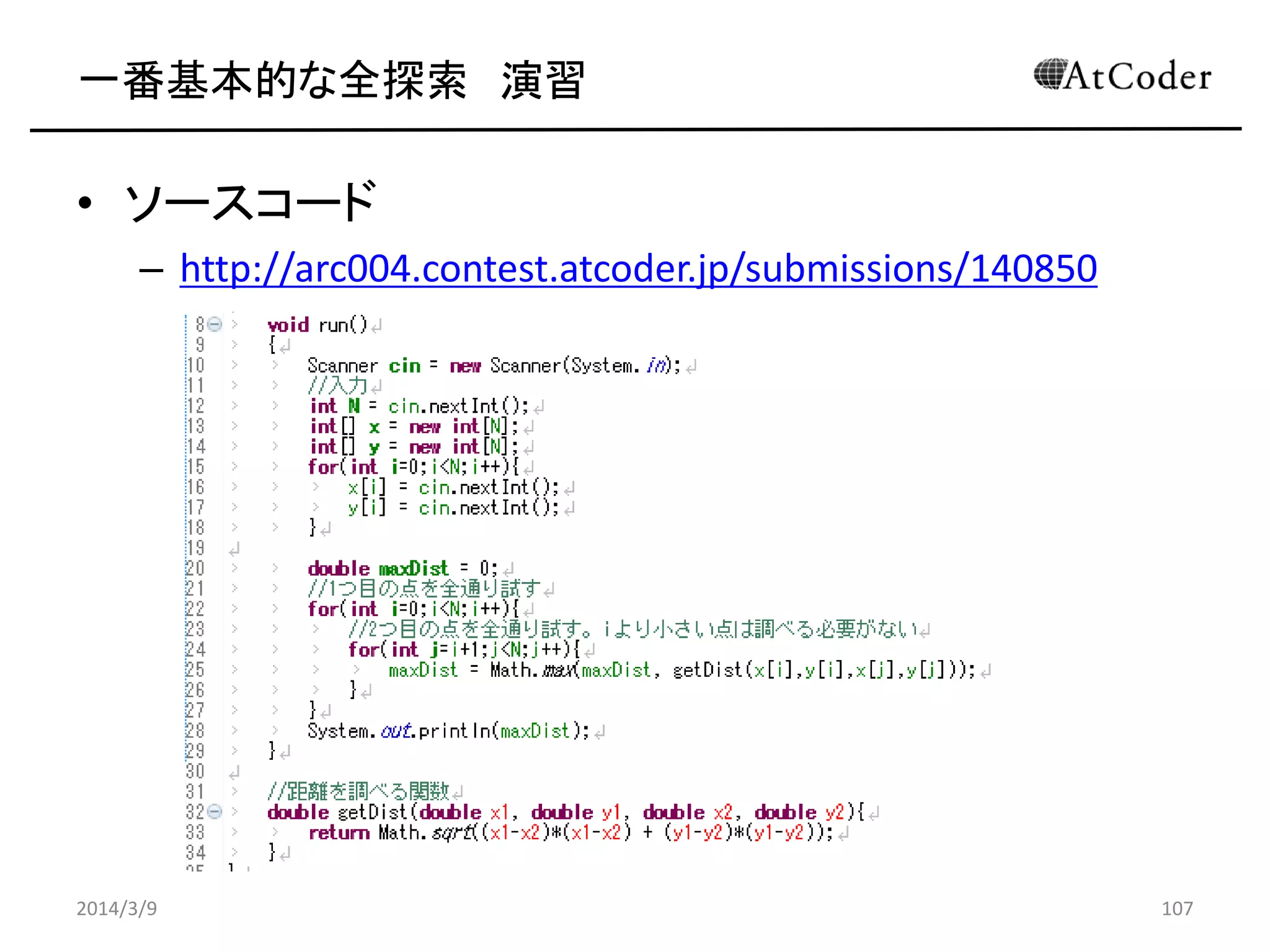Click 'y[i] = cin.nextInt();' on line 17
Viewport: 1270px width, 952px height.
point(453,508)
